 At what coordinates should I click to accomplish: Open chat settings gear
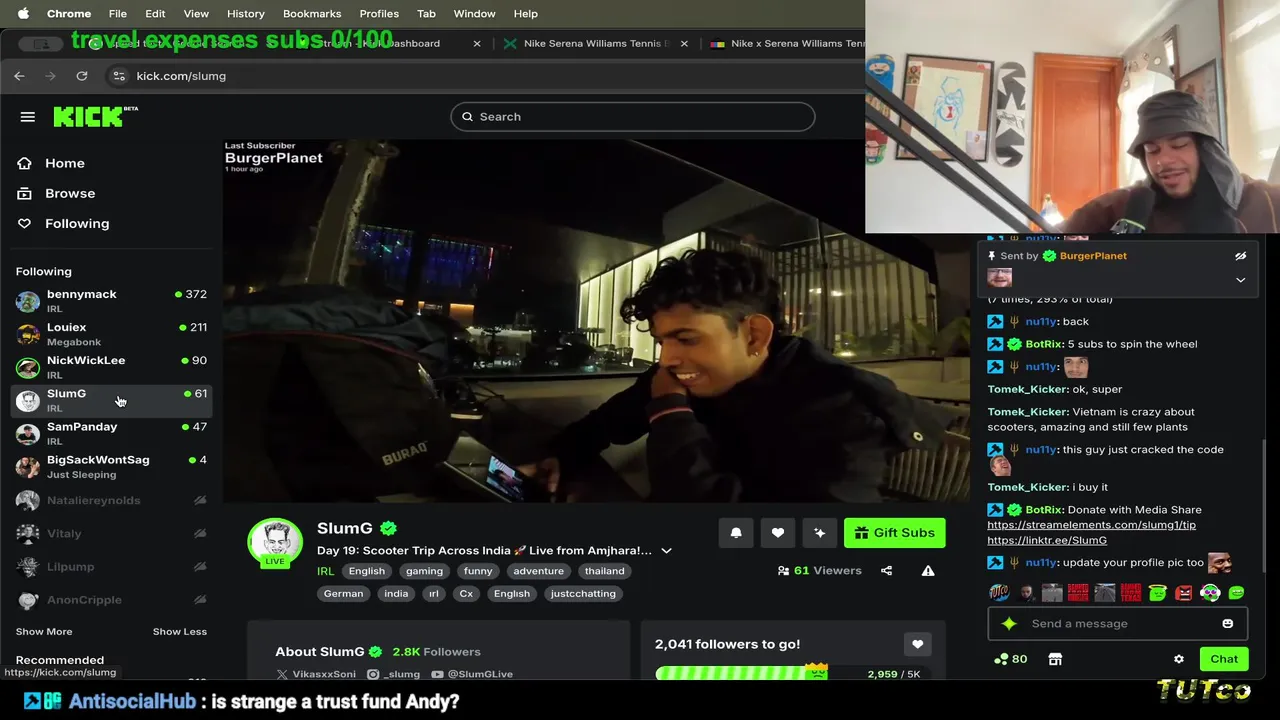1179,659
